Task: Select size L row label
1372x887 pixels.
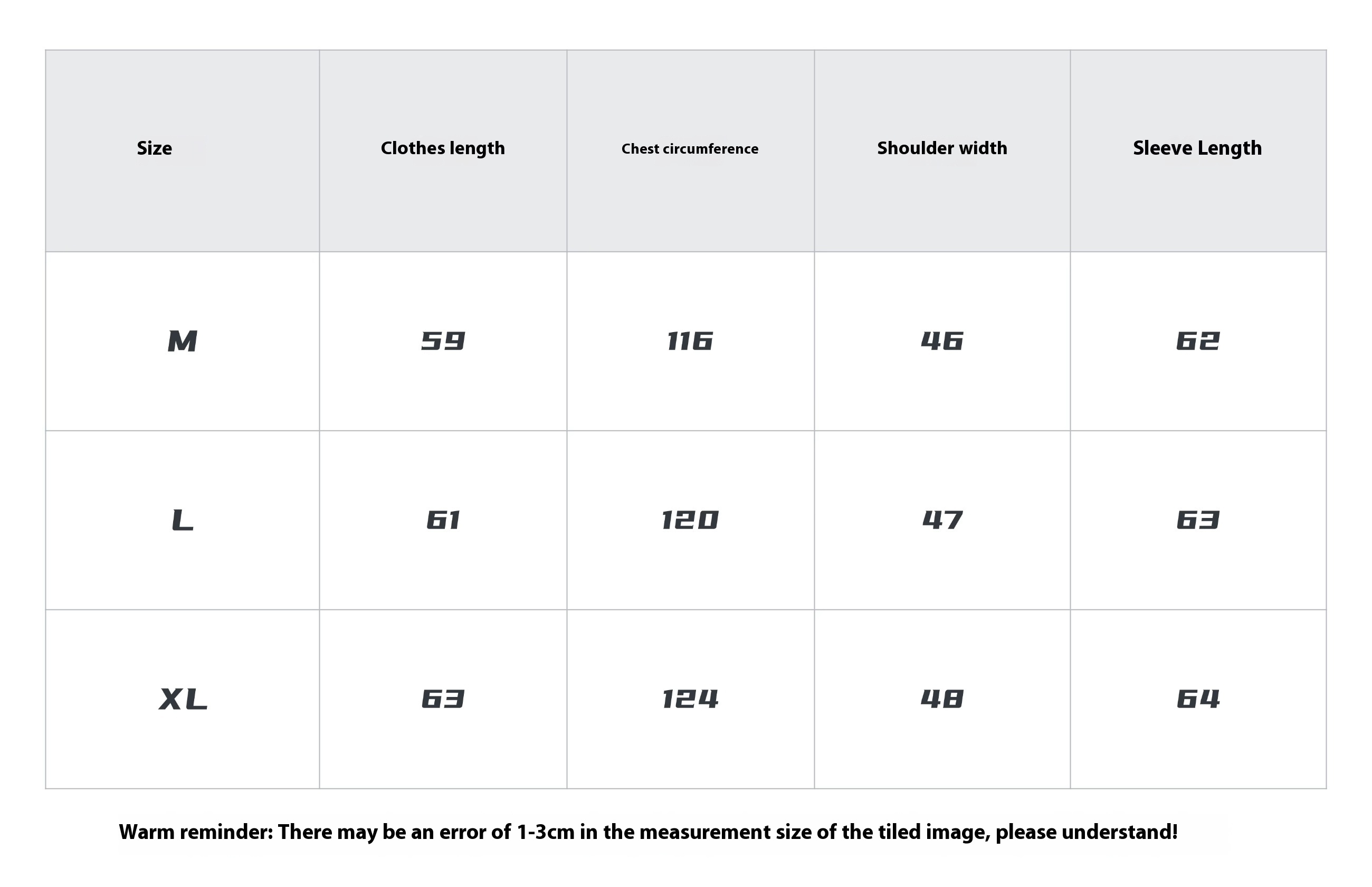Action: click(183, 520)
